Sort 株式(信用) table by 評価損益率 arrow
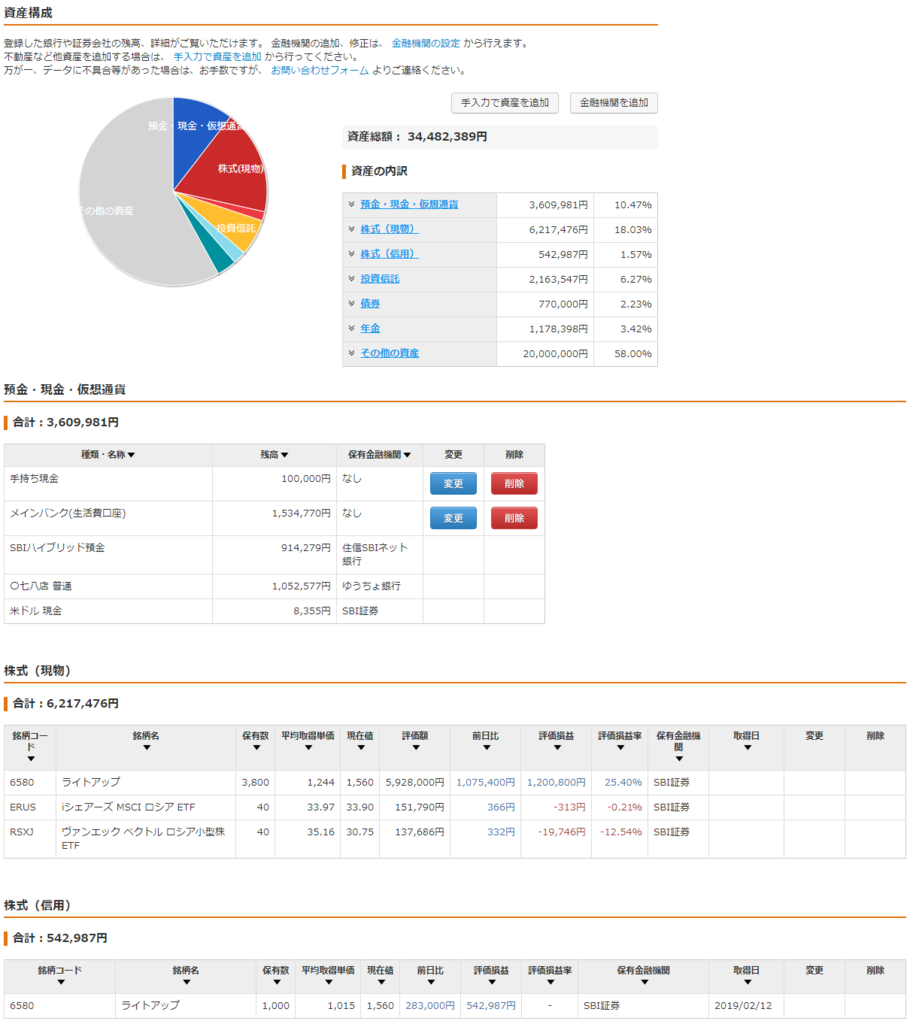This screenshot has height=1024, width=913. [x=550, y=982]
